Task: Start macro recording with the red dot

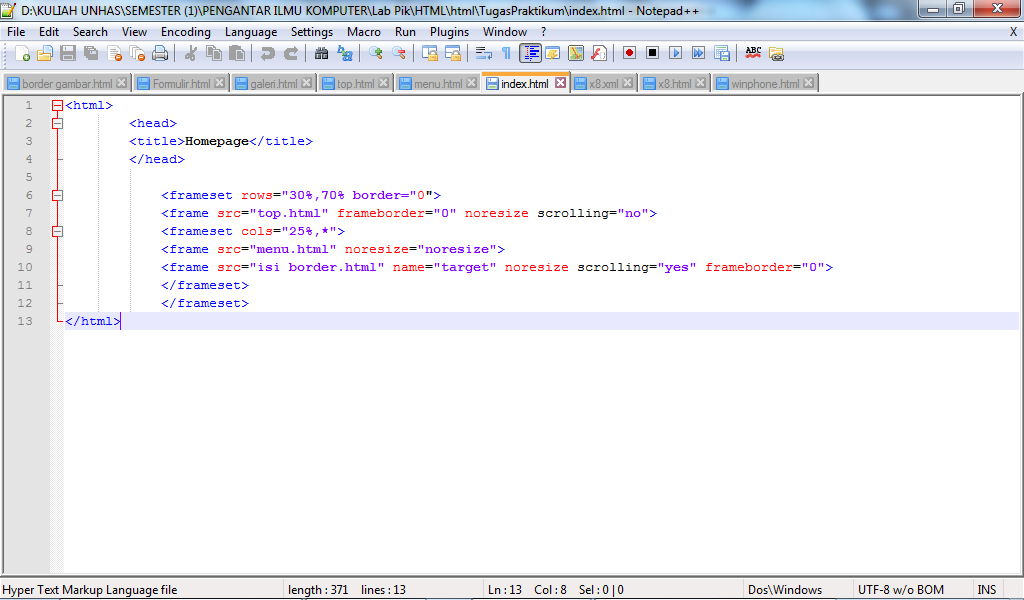Action: [x=629, y=54]
